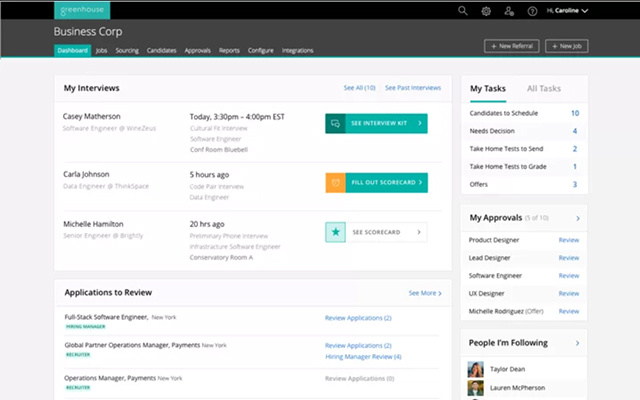The height and width of the screenshot is (400, 640).
Task: Click the star icon next to See Scorecard
Action: tap(336, 232)
